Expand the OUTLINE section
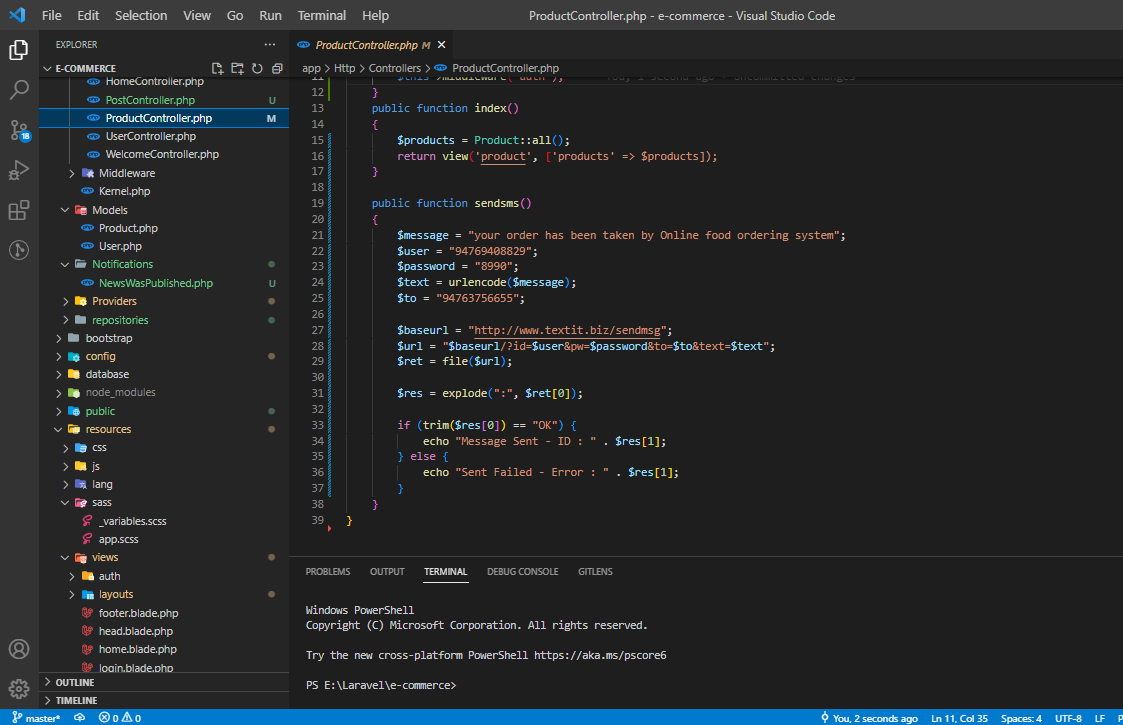 pos(75,682)
